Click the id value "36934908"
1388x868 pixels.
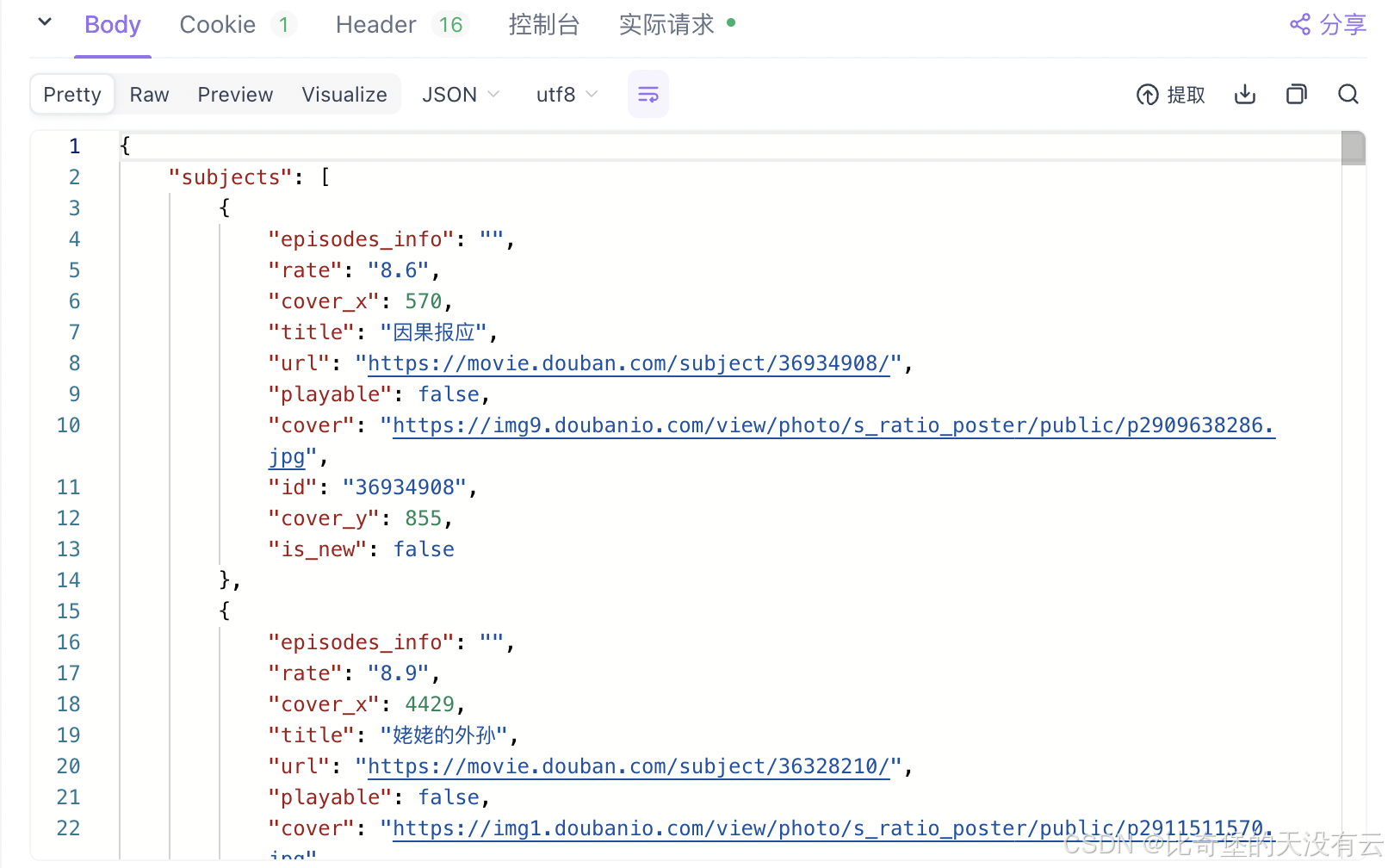pos(405,487)
